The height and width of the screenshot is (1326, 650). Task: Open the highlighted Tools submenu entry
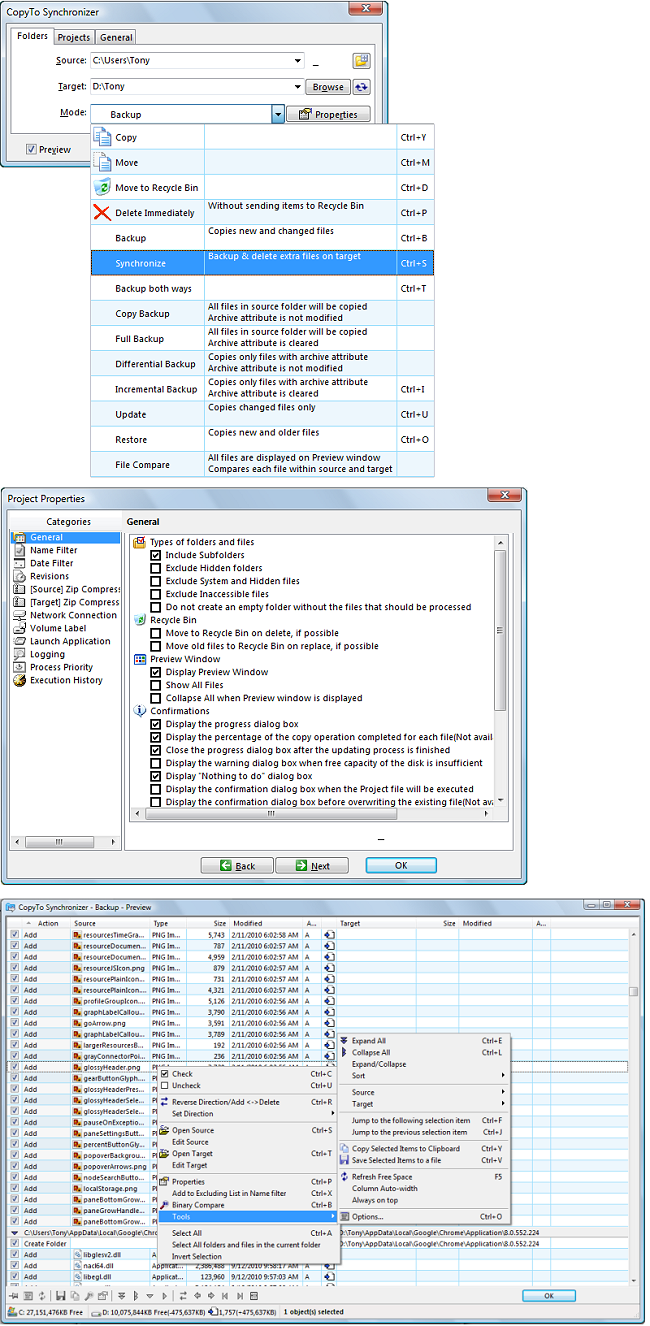click(x=247, y=1217)
